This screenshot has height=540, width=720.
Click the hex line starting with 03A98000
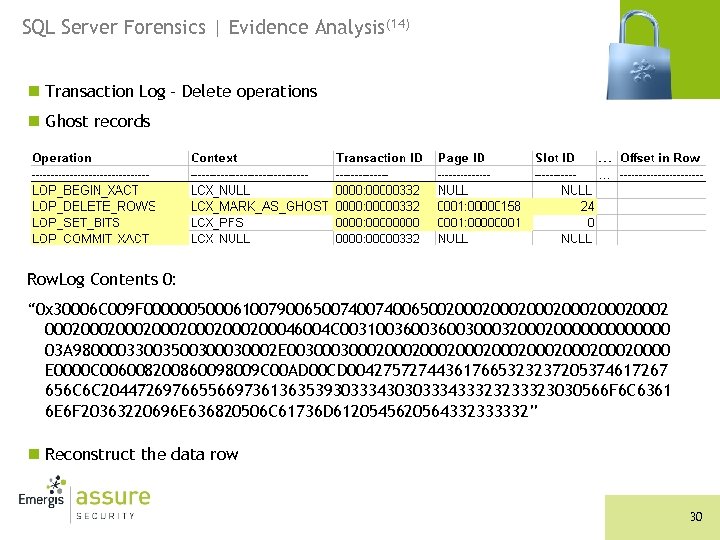pyautogui.click(x=357, y=350)
